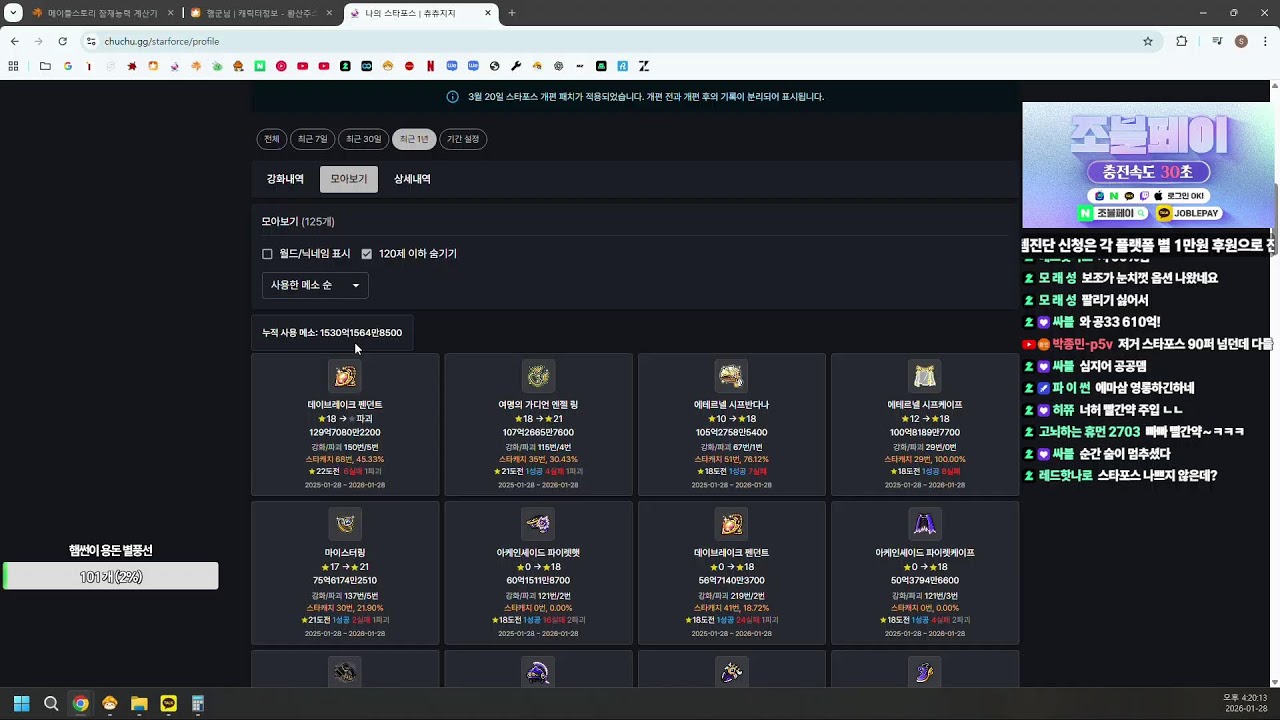Click the 101개 (2%) balloon progress bar
Image resolution: width=1280 pixels, height=720 pixels.
(x=111, y=576)
